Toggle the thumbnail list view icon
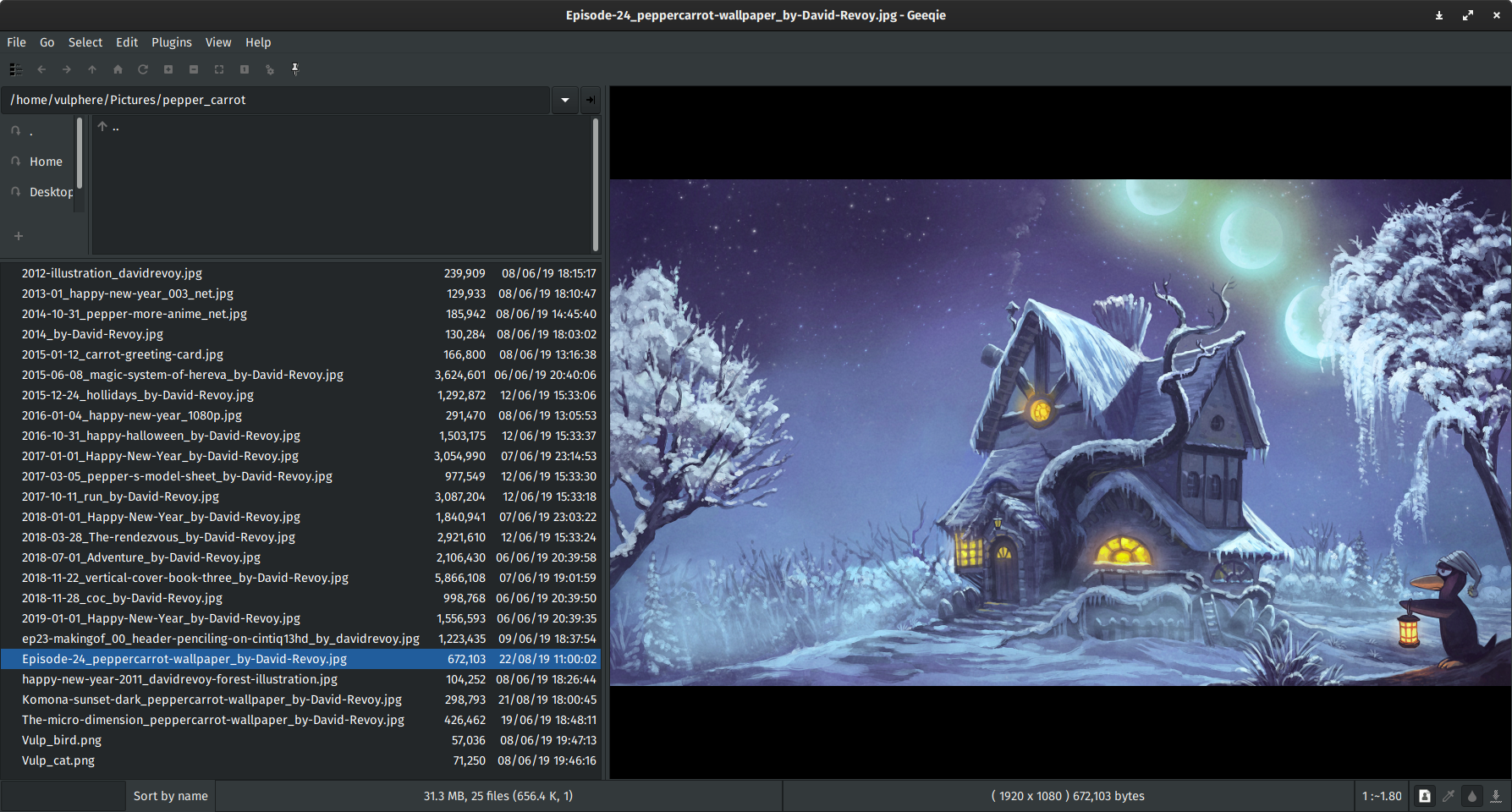The height and width of the screenshot is (812, 1512). tap(16, 69)
